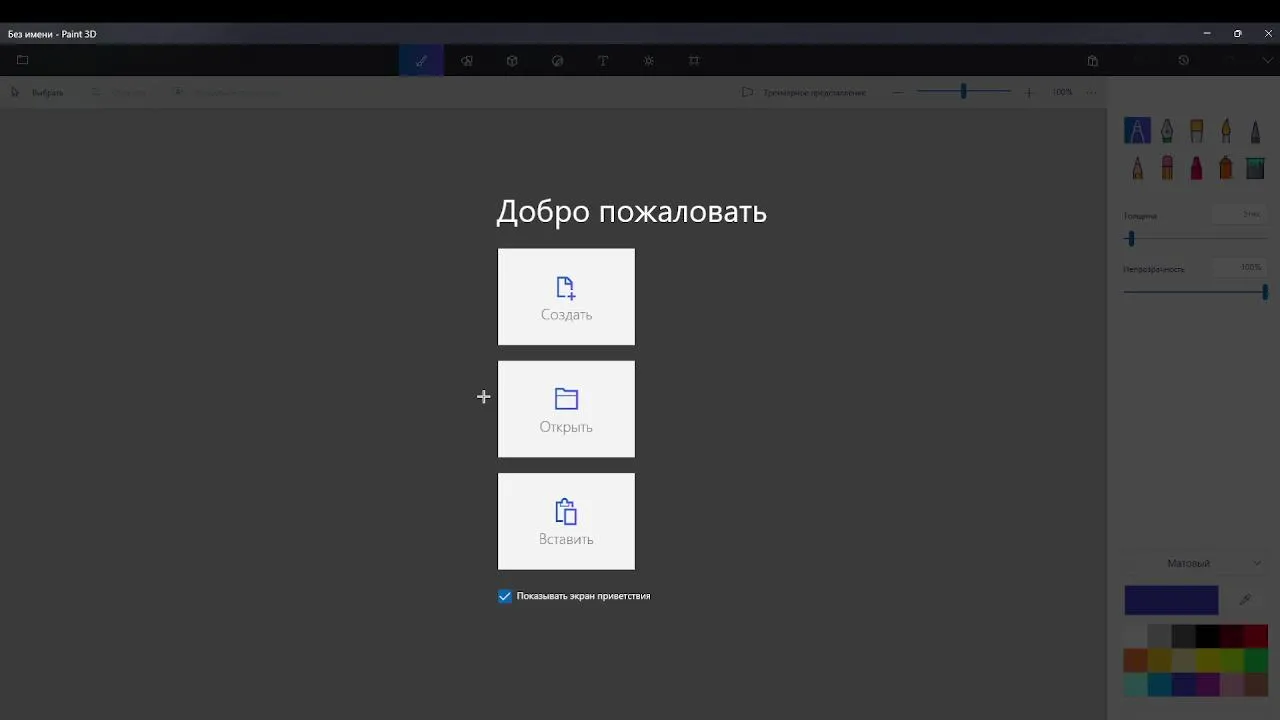Viewport: 1280px width, 720px height.
Task: Click the opacity 100% input field
Action: tap(1239, 267)
